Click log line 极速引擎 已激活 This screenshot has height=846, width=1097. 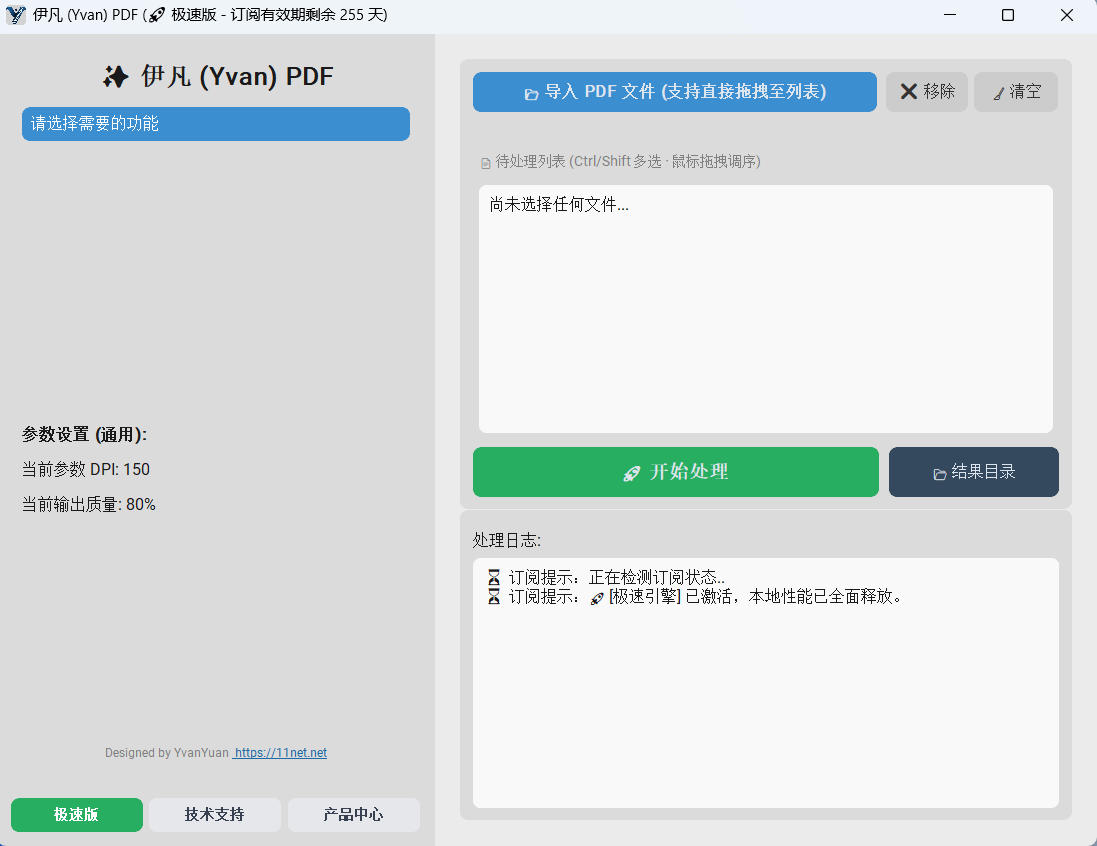click(696, 596)
